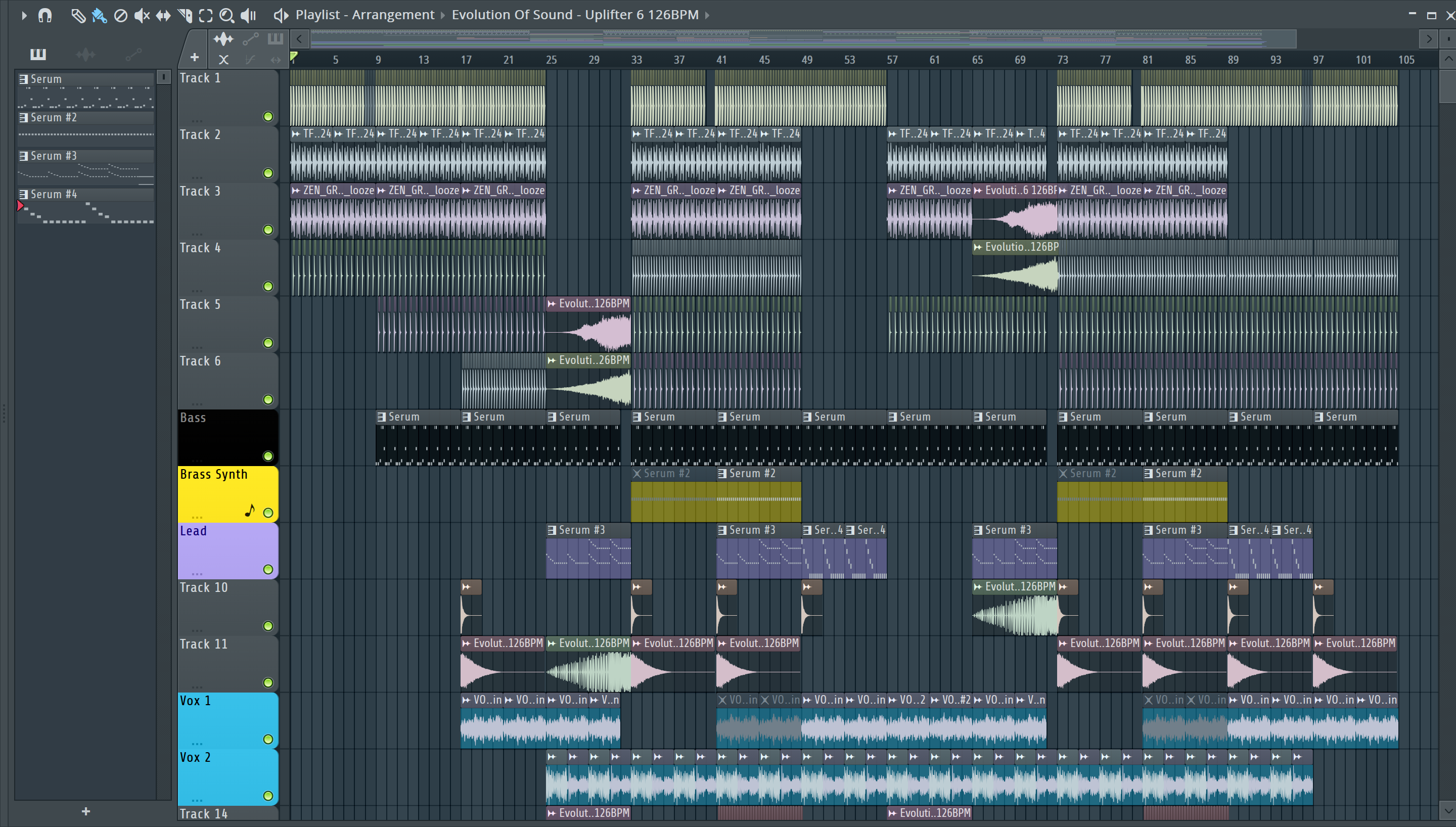Screen dimensions: 1456x827
Task: Select the Paint brush tool
Action: tap(100, 15)
